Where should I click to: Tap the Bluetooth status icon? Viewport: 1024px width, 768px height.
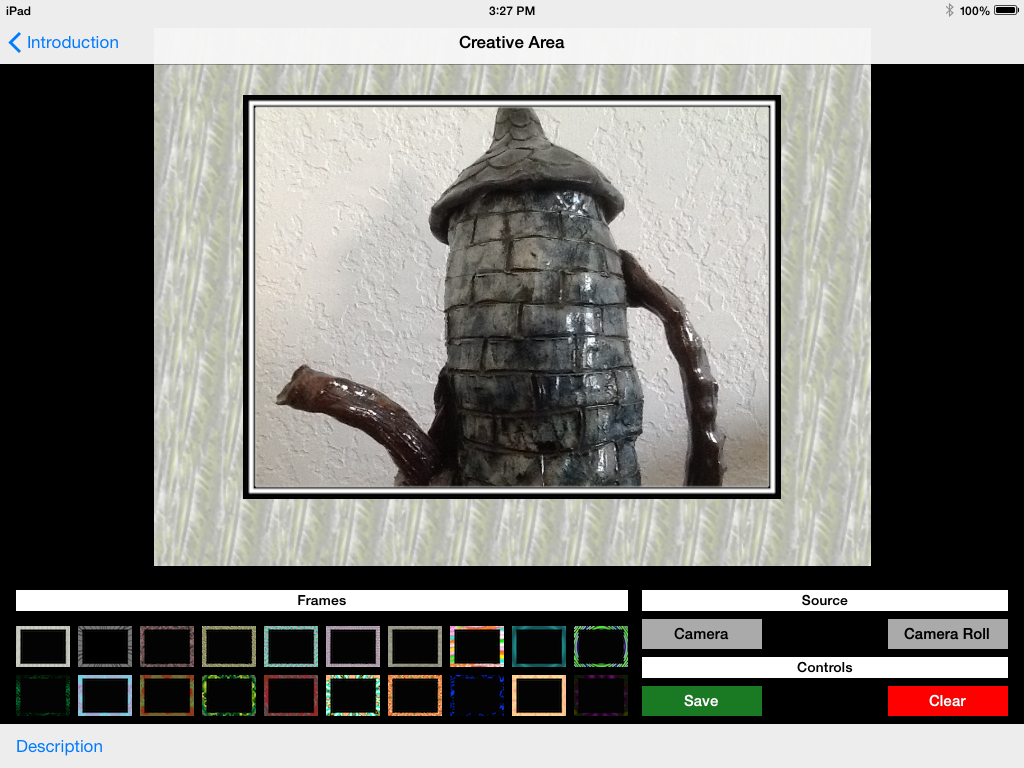[x=949, y=10]
